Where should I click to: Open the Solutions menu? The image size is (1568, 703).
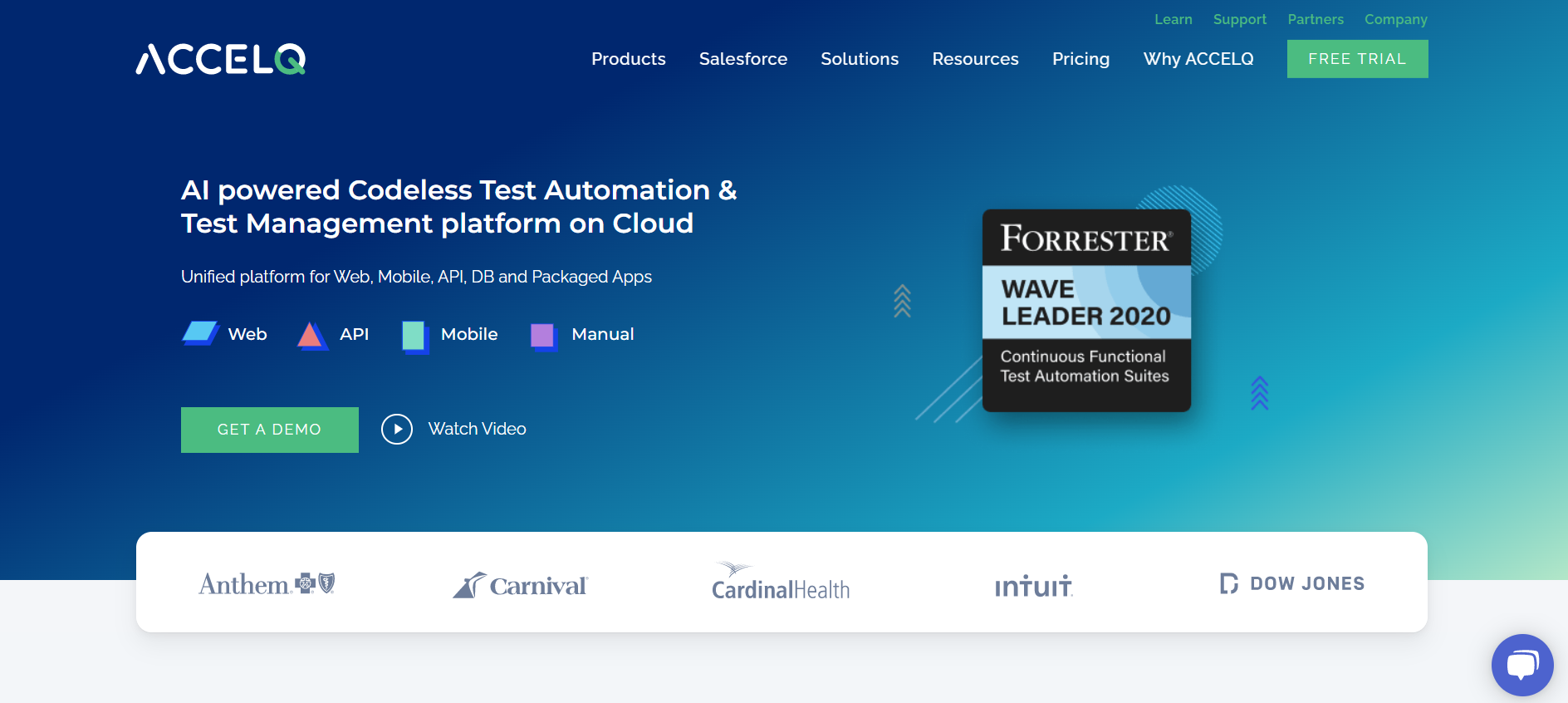(860, 59)
